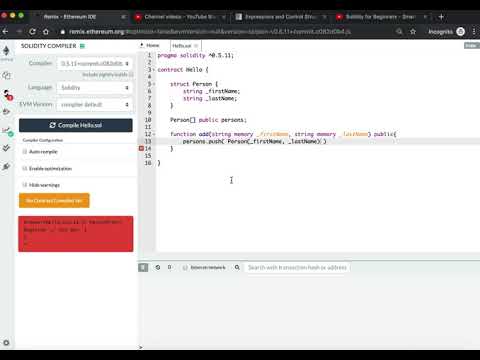Switch to Expressions and Control Structures browser tab
The image size is (480, 360).
pos(280,17)
